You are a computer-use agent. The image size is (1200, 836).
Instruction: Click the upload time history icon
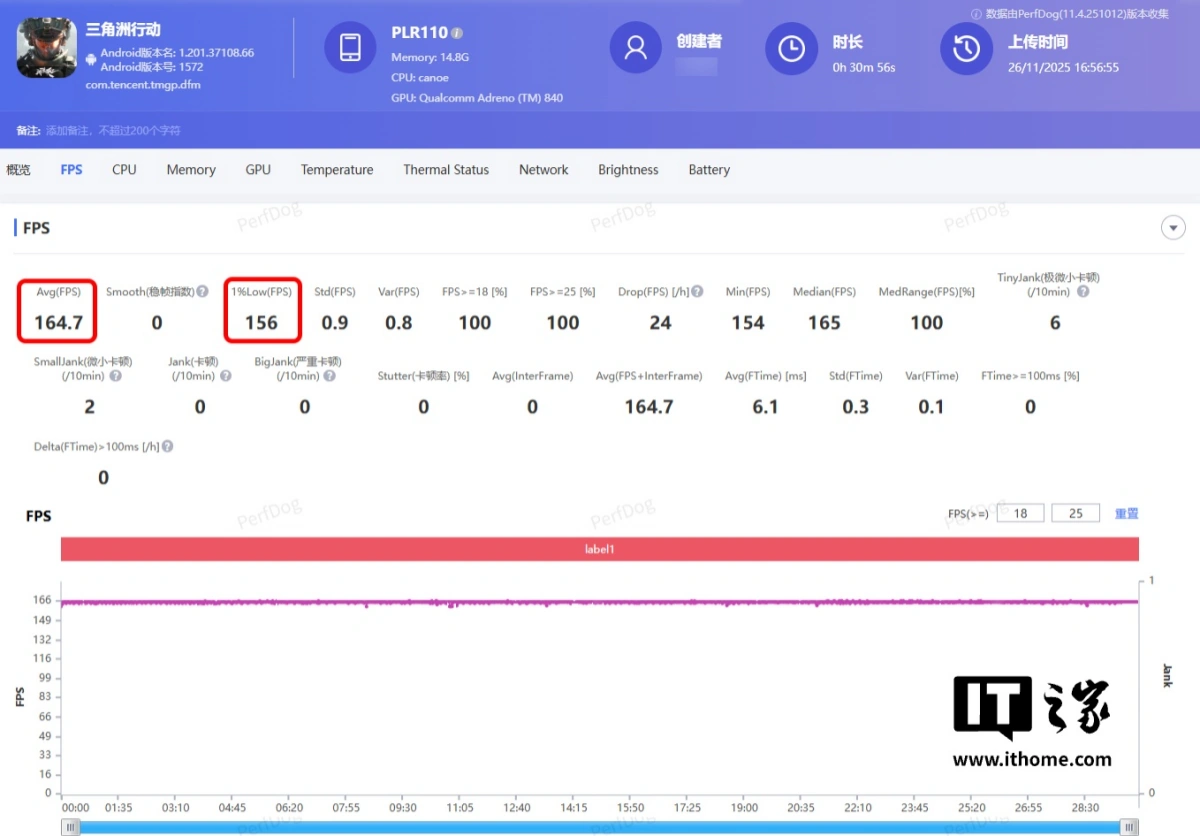click(966, 48)
